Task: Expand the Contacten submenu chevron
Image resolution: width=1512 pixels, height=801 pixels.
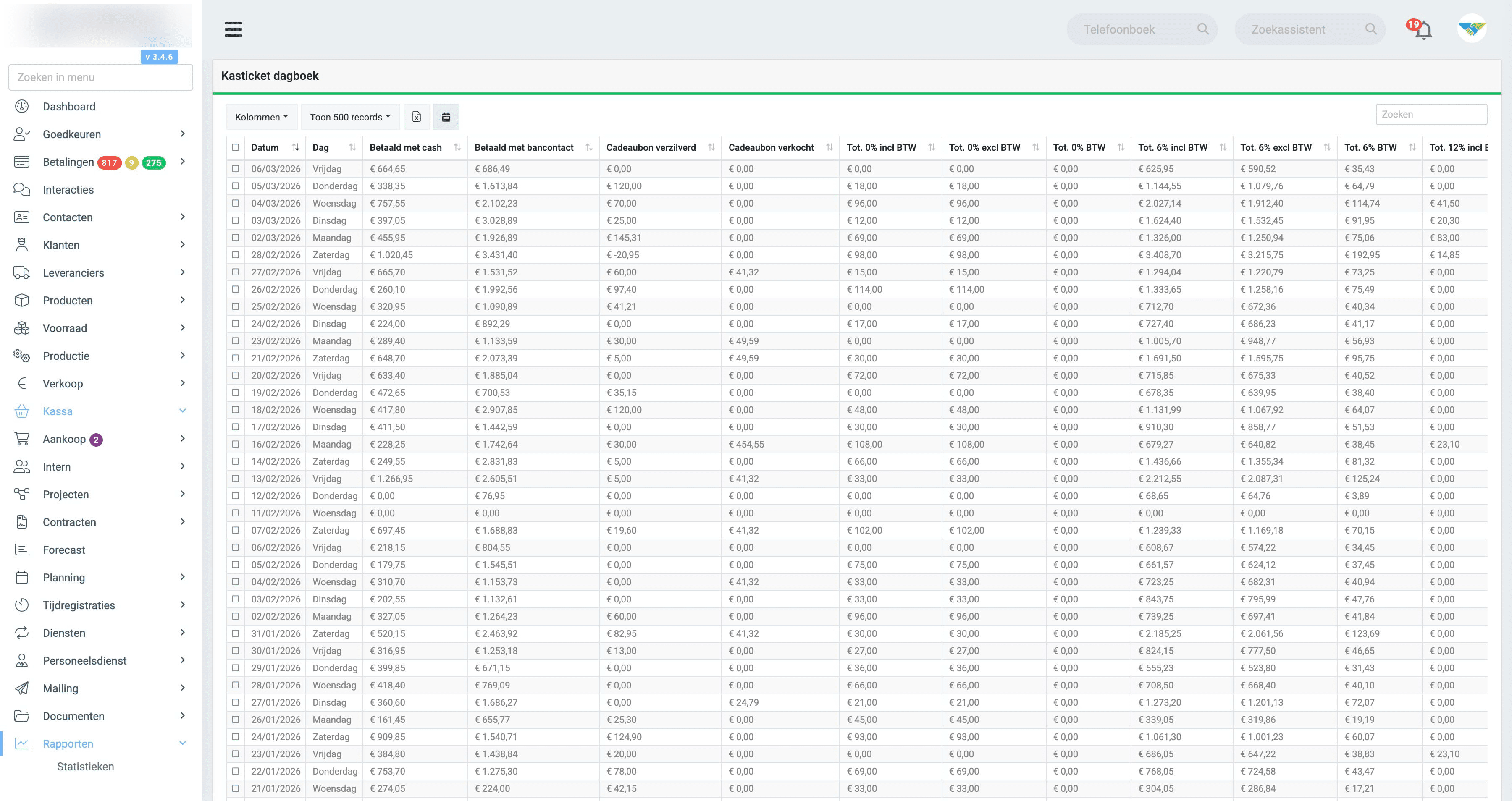Action: [183, 217]
